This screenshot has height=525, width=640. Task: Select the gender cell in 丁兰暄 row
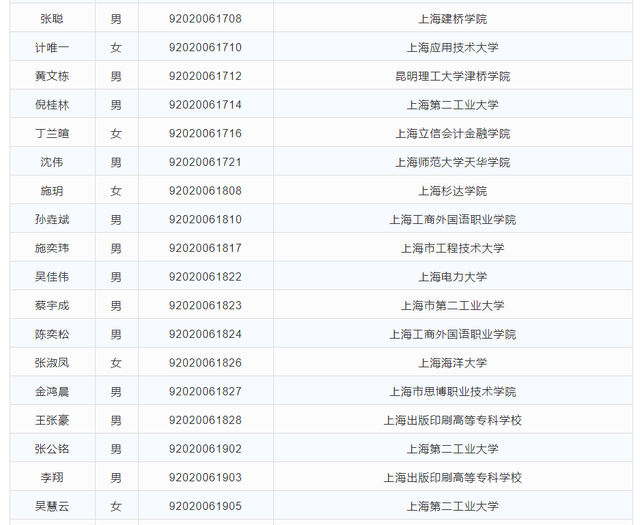pos(116,133)
